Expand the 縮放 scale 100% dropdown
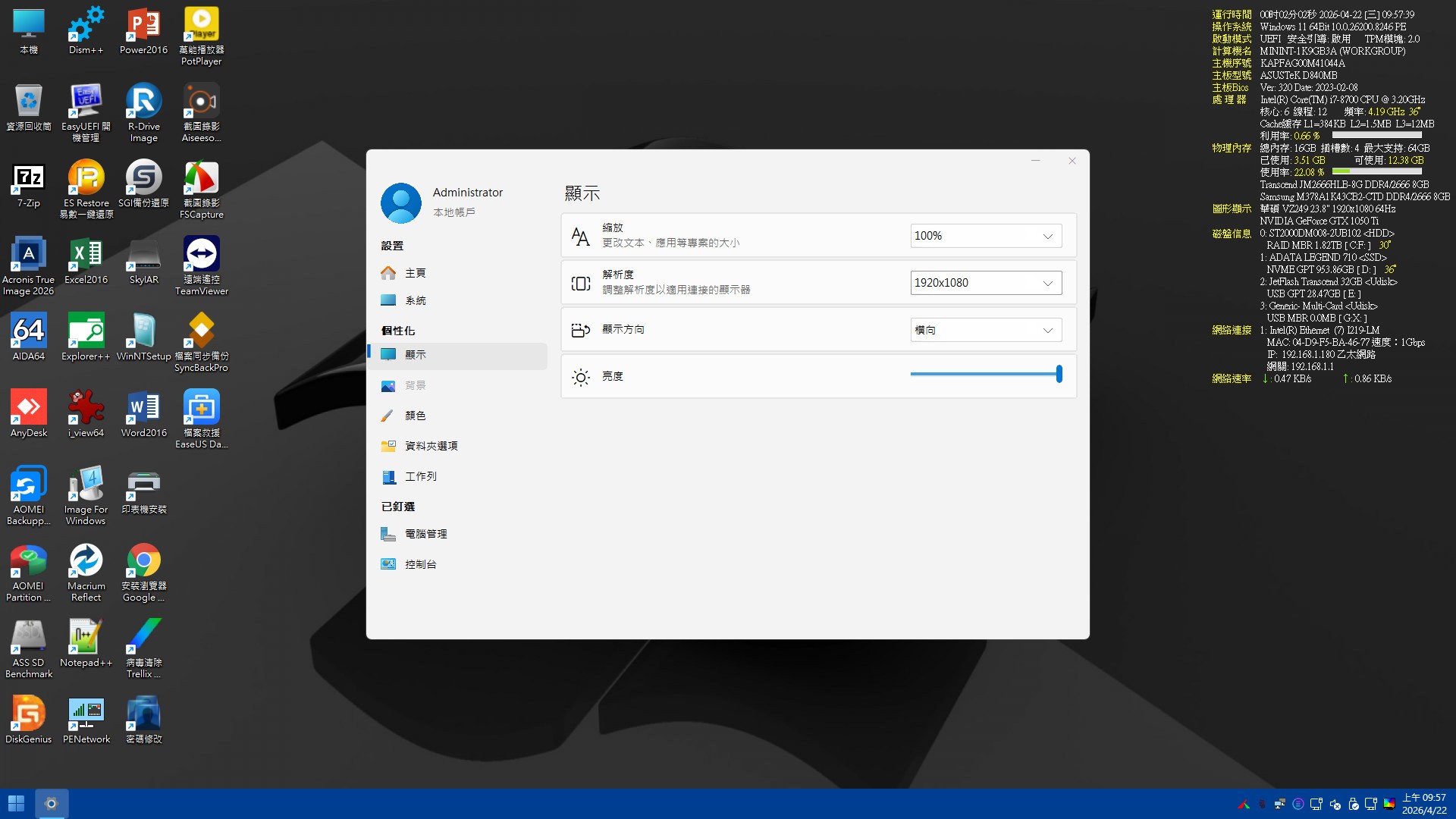 coord(985,236)
